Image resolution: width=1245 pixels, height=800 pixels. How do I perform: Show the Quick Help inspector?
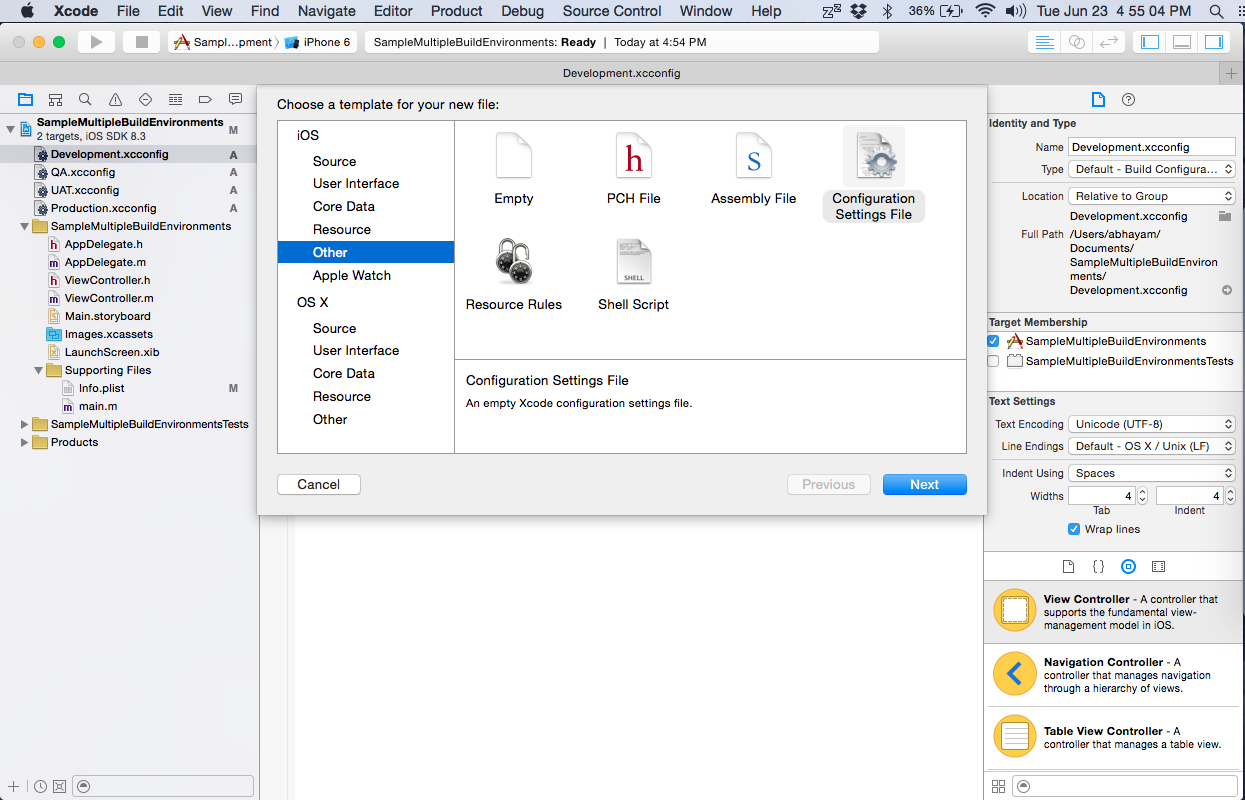(x=1129, y=99)
